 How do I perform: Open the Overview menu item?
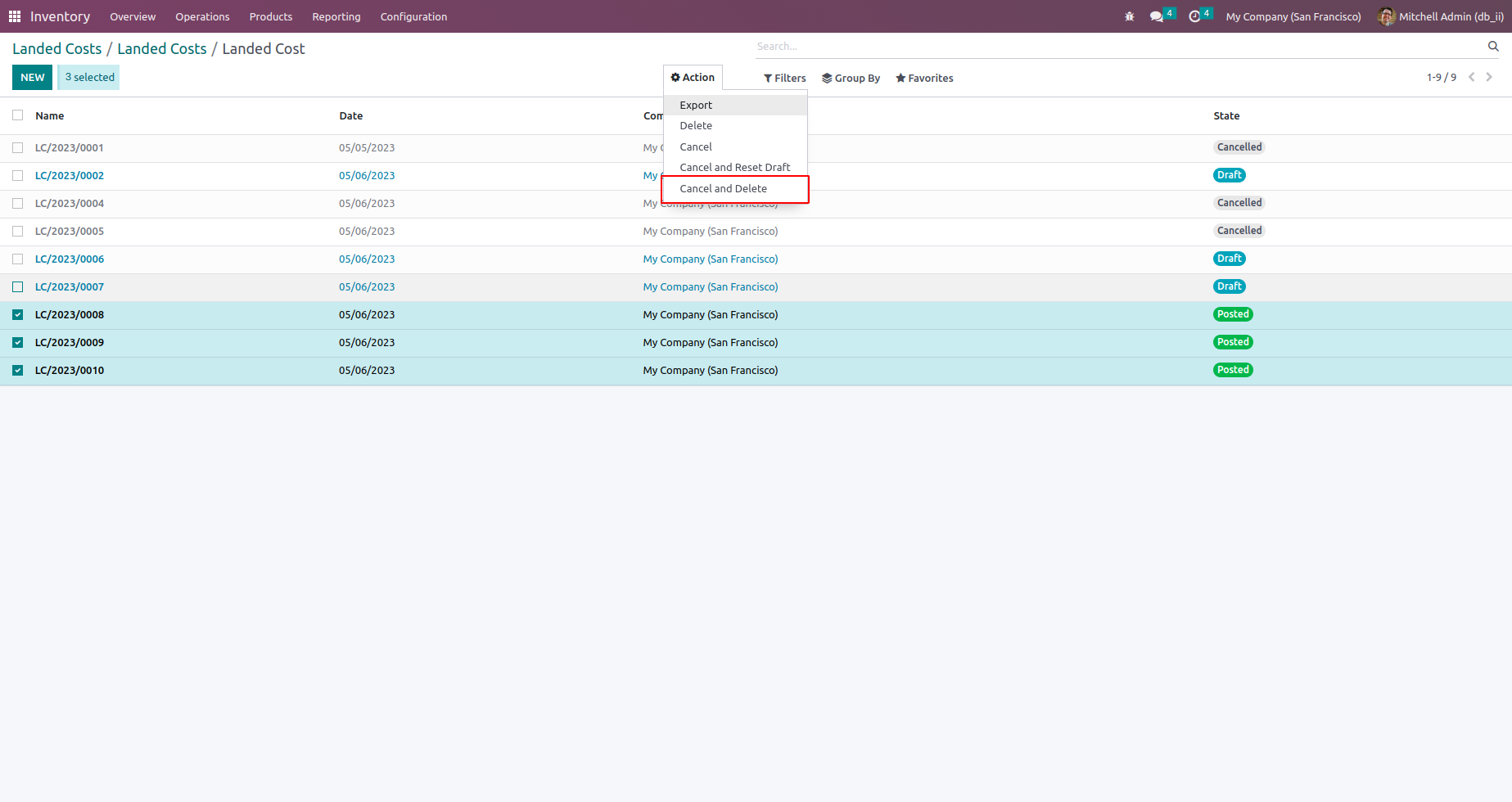tap(133, 16)
